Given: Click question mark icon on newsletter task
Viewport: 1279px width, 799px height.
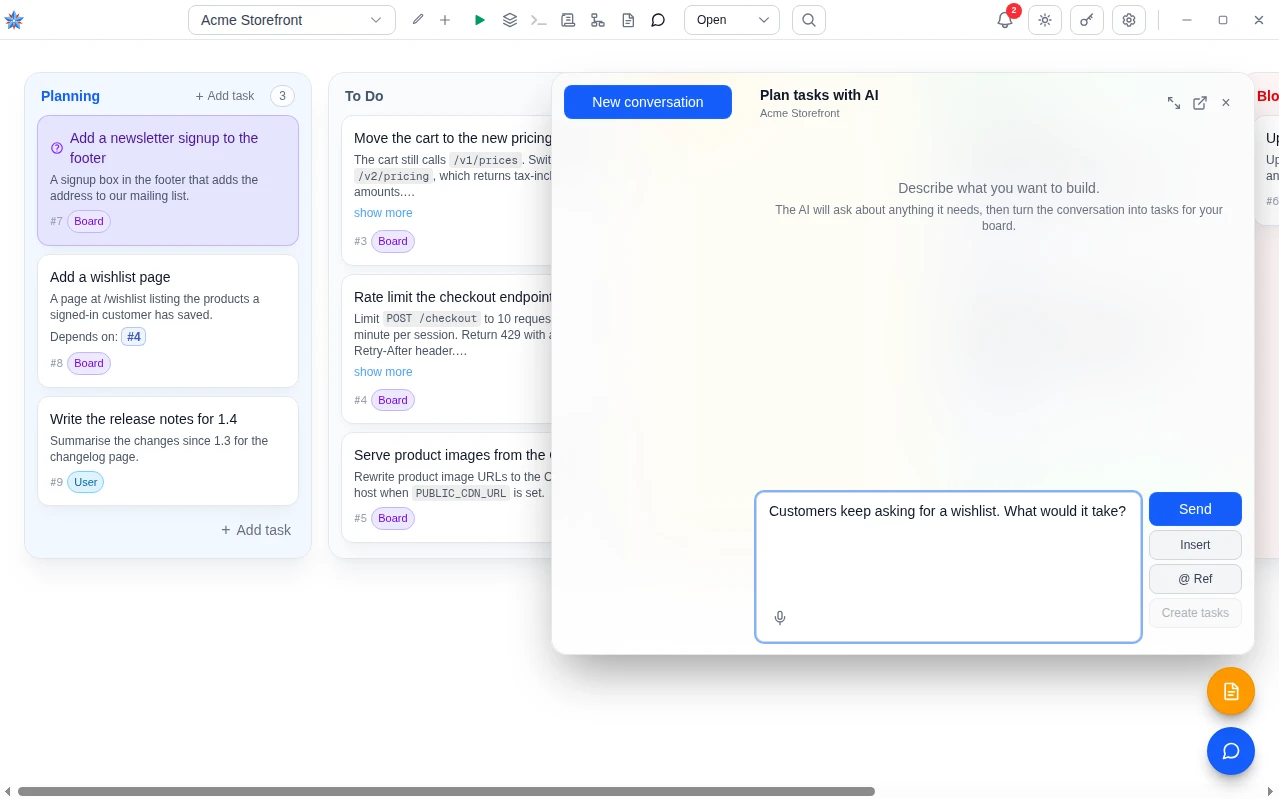Looking at the screenshot, I should click(57, 148).
